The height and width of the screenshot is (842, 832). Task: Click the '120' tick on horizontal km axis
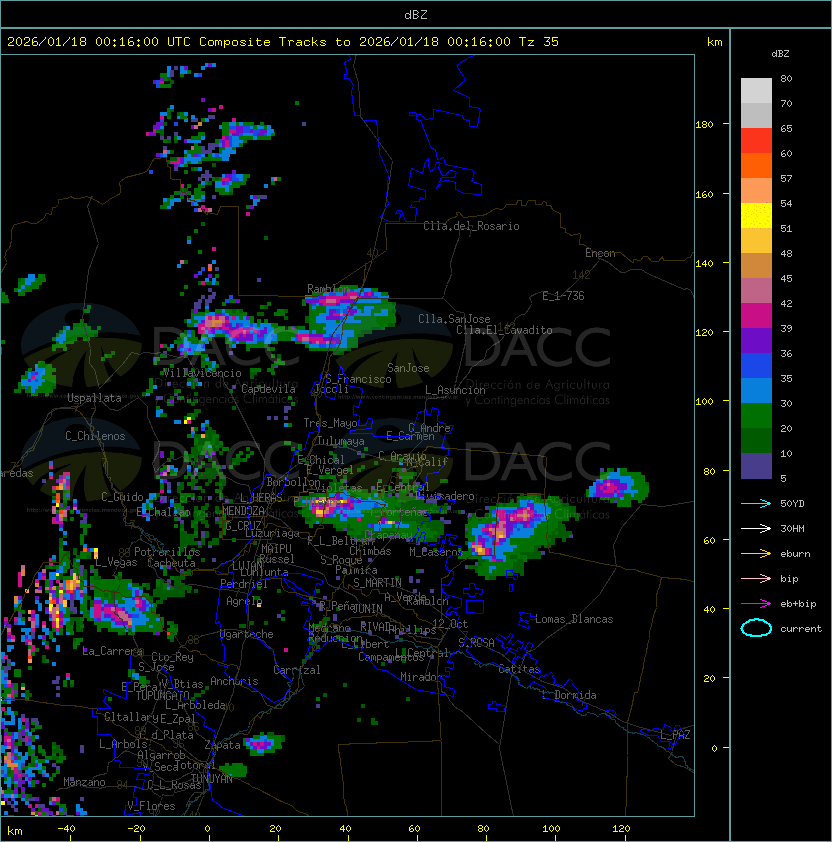621,829
